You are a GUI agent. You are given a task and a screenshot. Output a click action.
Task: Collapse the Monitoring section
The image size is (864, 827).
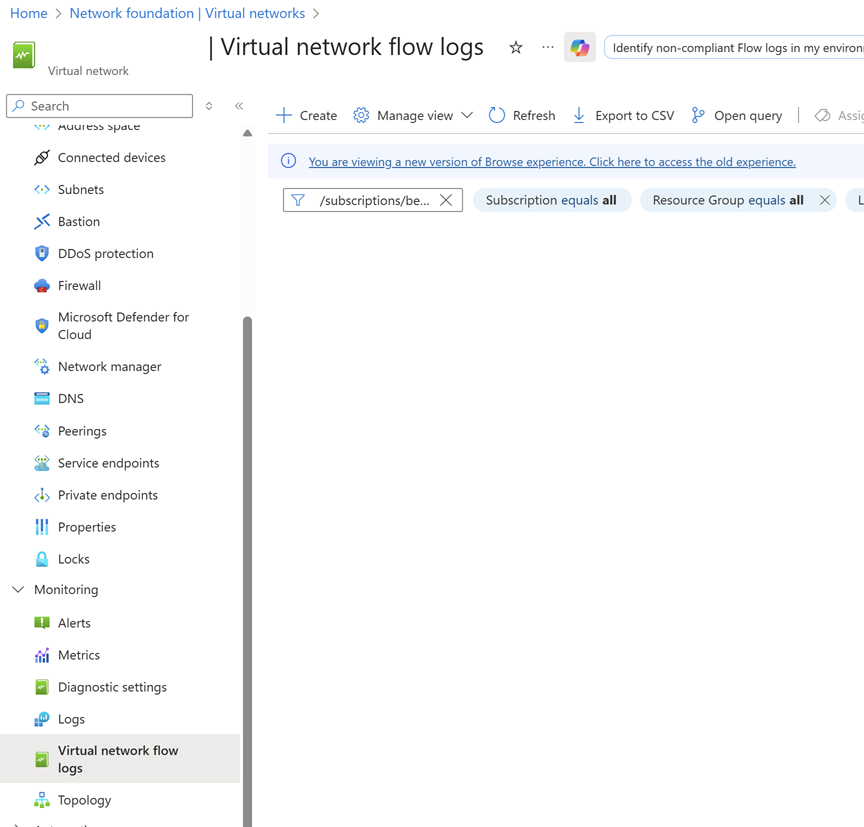coord(18,590)
